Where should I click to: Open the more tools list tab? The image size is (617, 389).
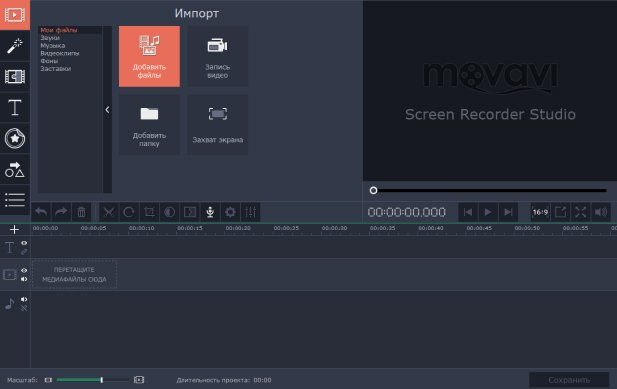15,200
